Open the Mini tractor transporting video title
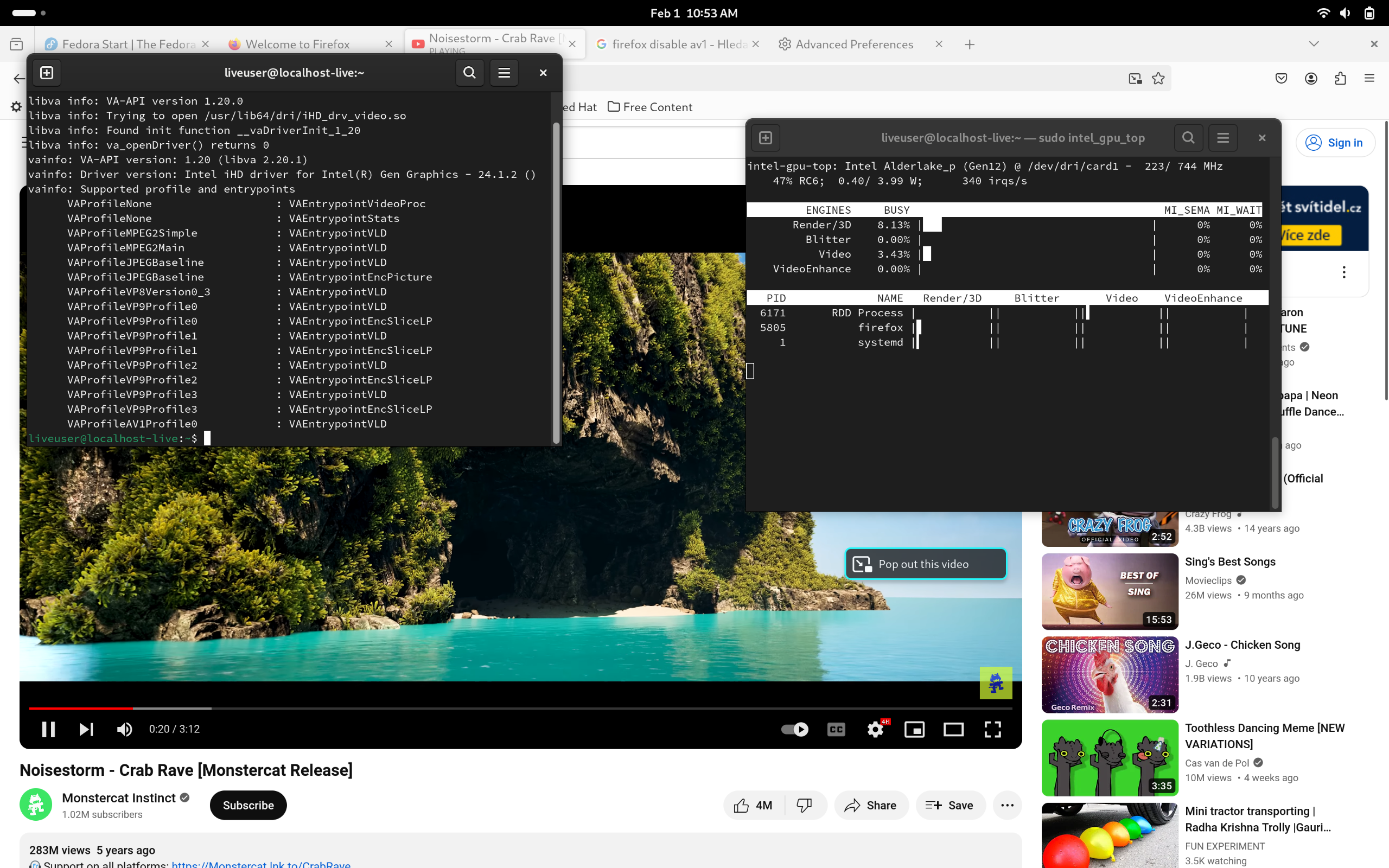The width and height of the screenshot is (1389, 868). click(x=1258, y=819)
